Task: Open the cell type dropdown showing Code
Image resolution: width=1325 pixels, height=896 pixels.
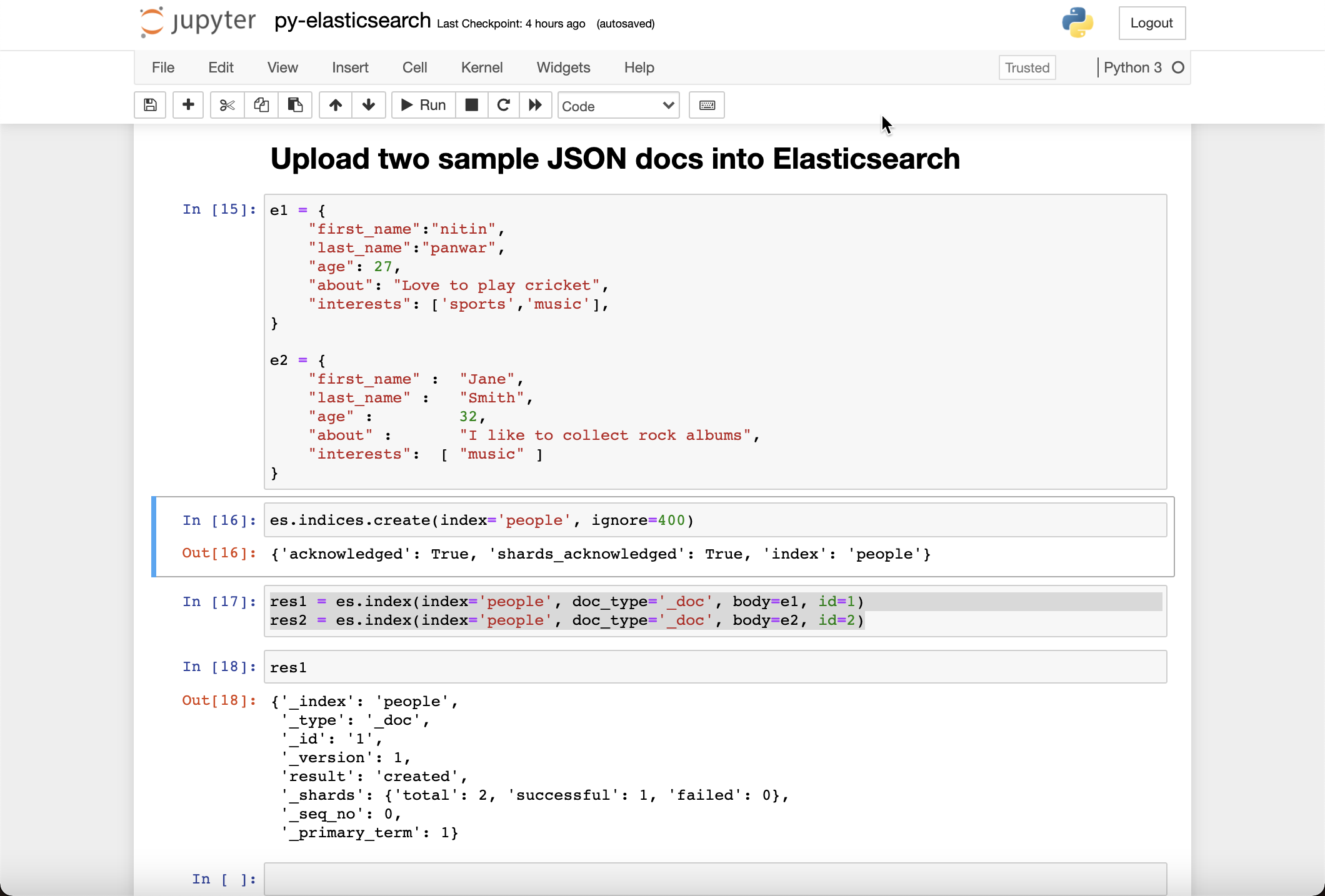Action: tap(617, 105)
